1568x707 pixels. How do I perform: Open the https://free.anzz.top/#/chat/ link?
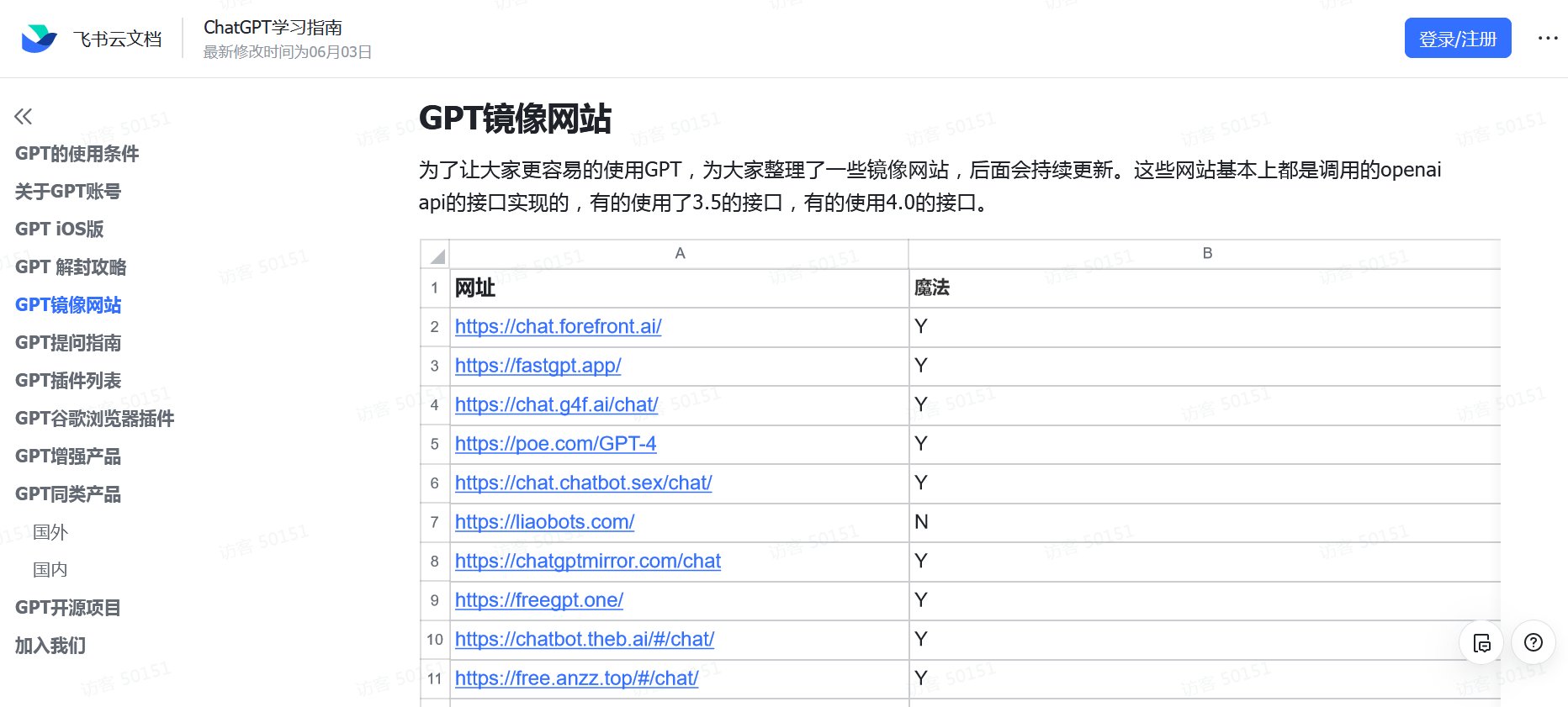(577, 678)
